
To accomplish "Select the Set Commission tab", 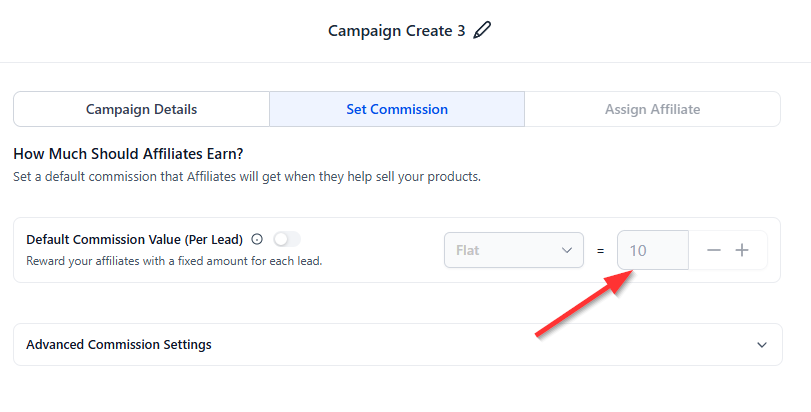I will [x=397, y=109].
